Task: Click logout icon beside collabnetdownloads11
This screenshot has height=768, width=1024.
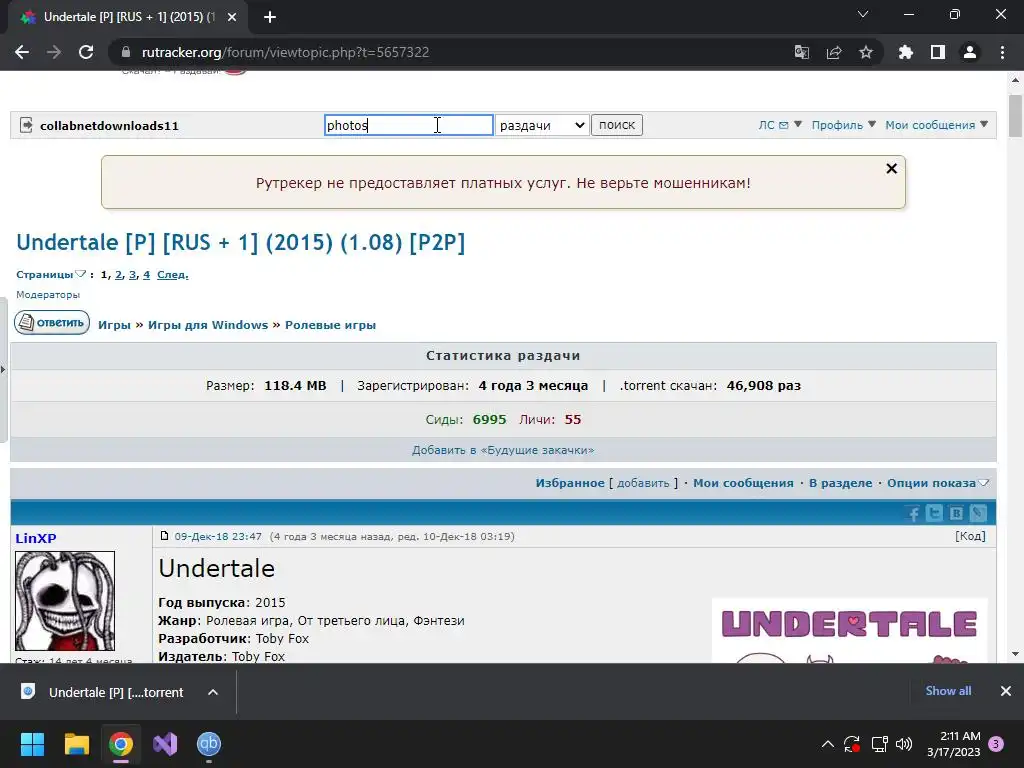Action: point(26,125)
